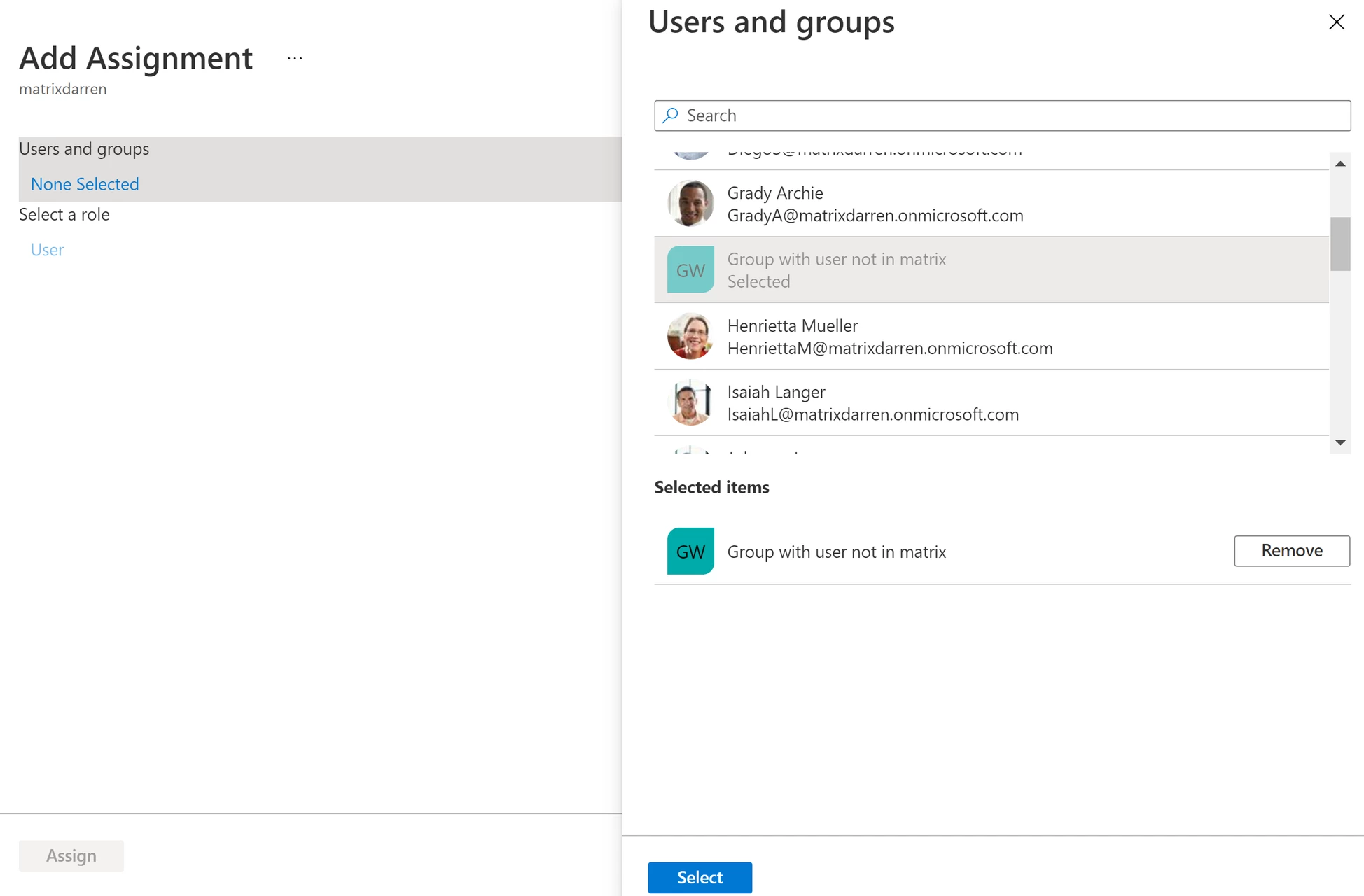The width and height of the screenshot is (1364, 896).
Task: Remove Group with user not in matrix
Action: [1291, 551]
